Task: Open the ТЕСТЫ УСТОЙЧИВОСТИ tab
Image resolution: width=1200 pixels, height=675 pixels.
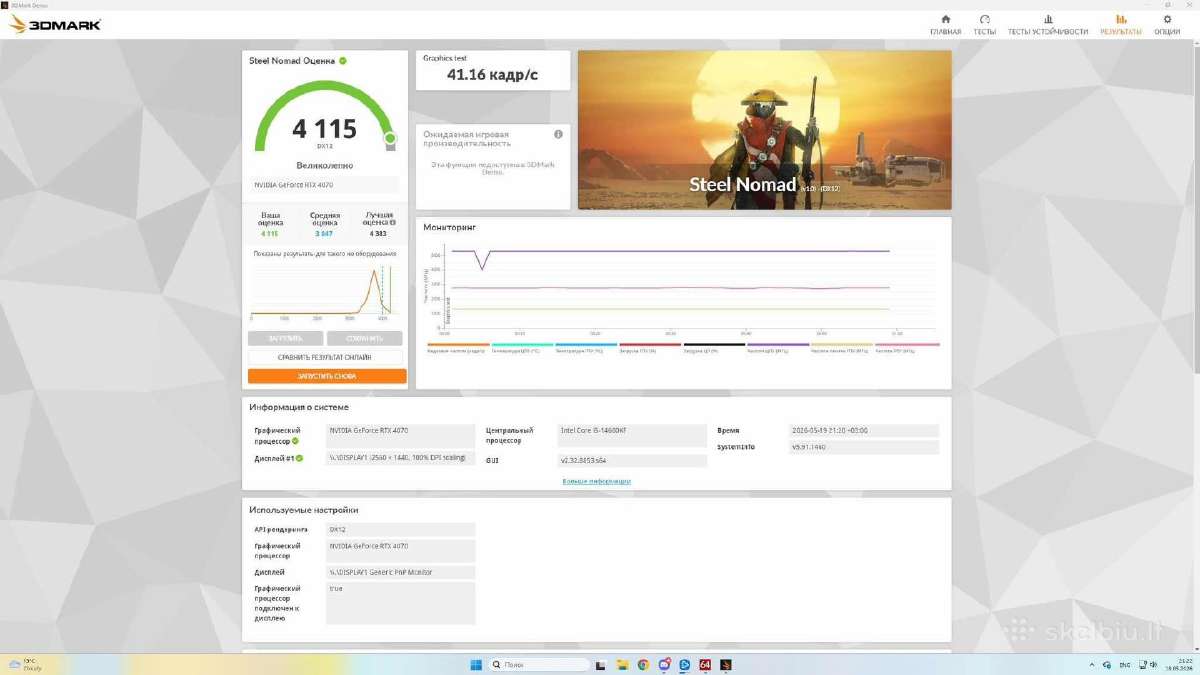Action: pyautogui.click(x=1047, y=25)
